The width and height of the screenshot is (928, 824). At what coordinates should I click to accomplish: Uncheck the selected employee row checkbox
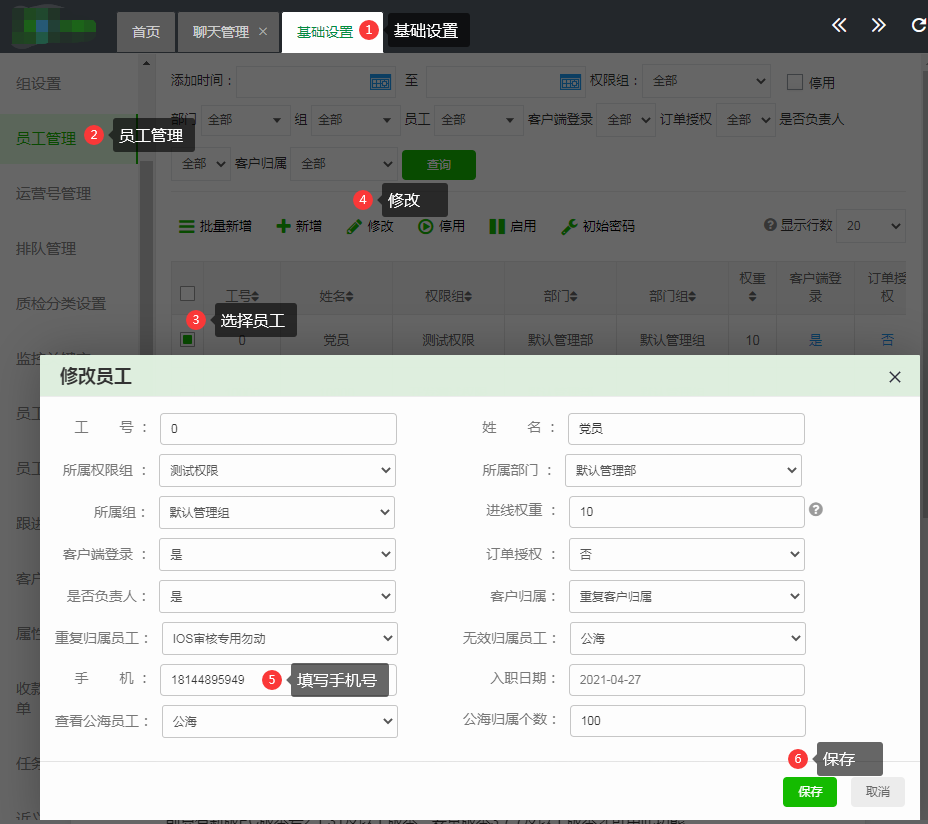tap(187, 340)
